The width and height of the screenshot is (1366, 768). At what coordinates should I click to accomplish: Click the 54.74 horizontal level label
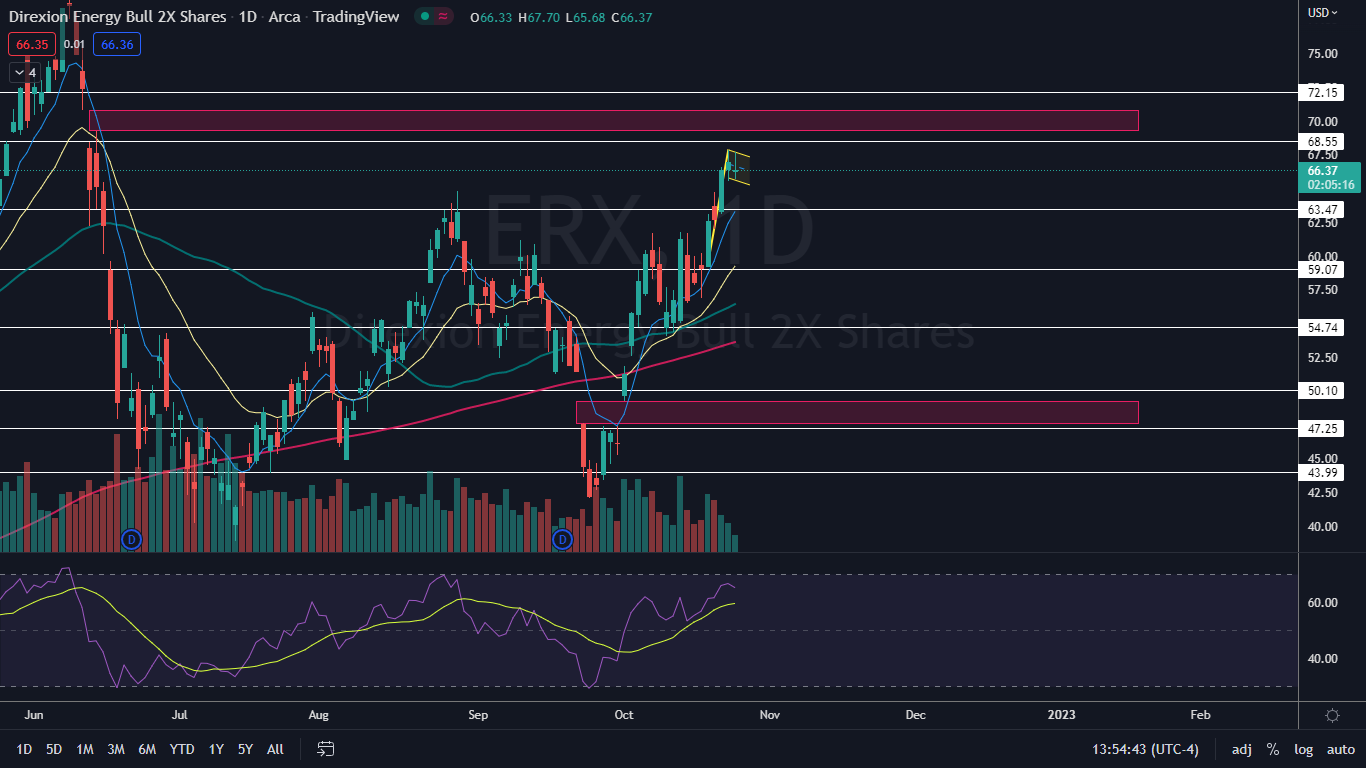pyautogui.click(x=1323, y=328)
